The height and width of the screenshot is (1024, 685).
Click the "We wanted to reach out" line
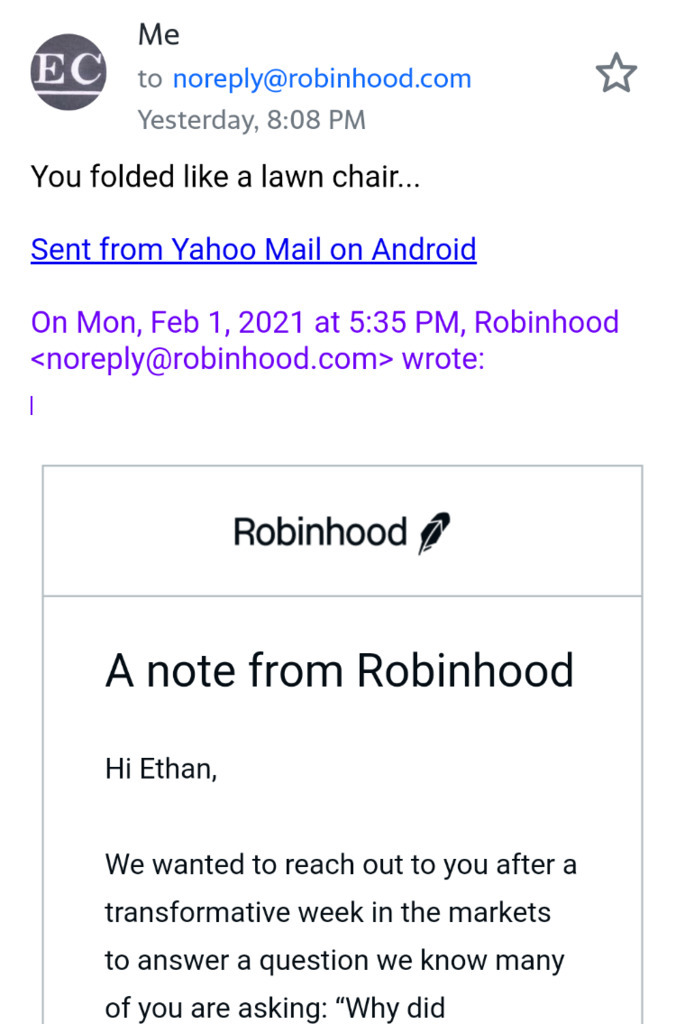[340, 864]
